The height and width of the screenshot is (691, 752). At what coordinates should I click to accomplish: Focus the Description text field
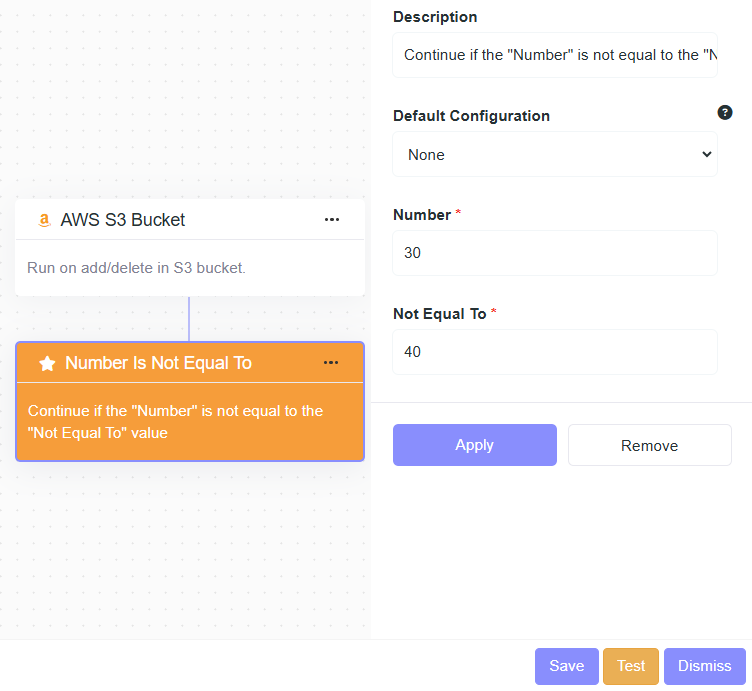pyautogui.click(x=555, y=55)
